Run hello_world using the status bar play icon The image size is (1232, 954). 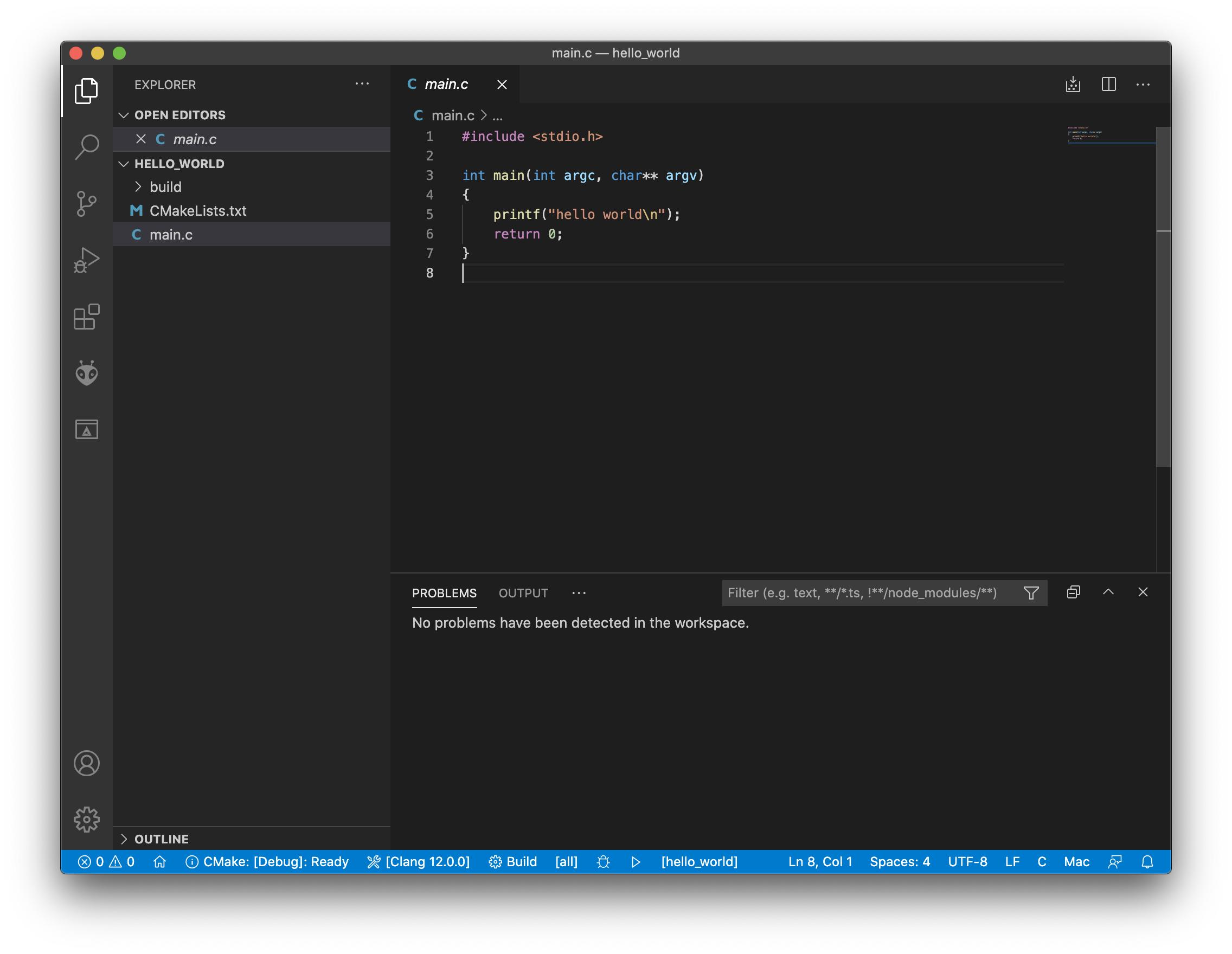point(636,861)
